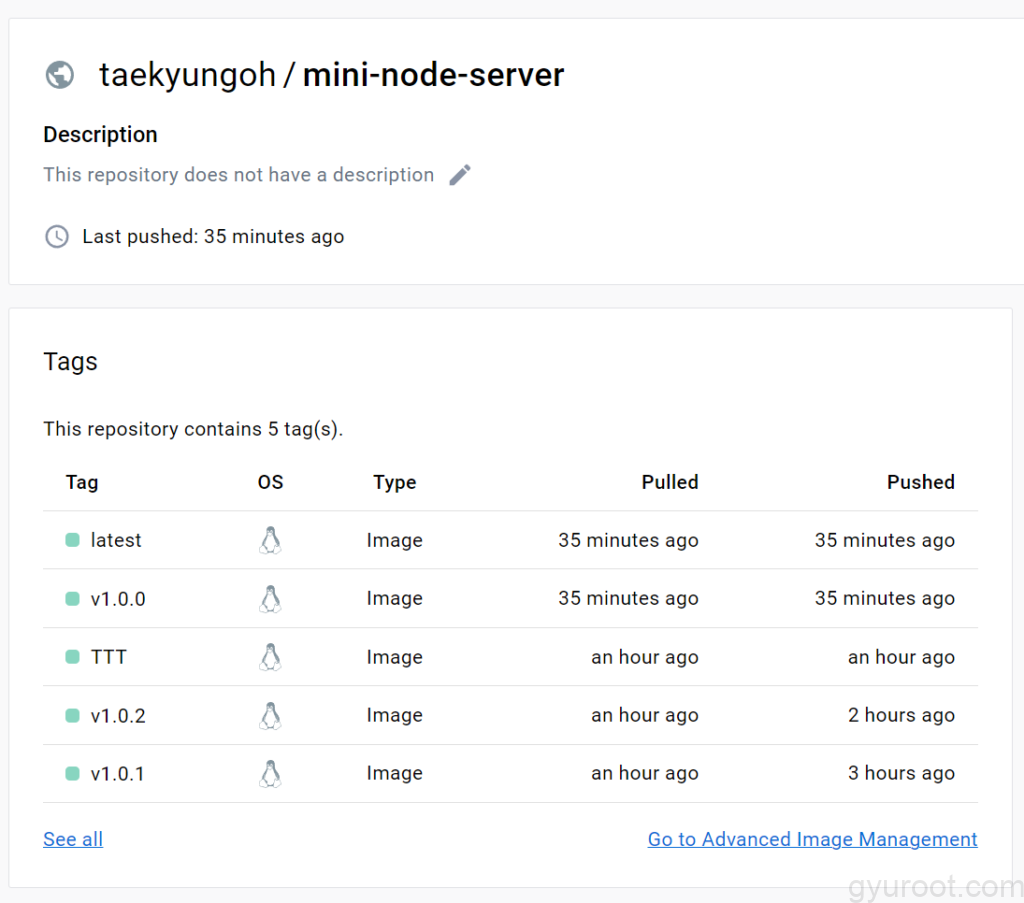
Task: Open the v1.0.2 tag entry
Action: tap(118, 716)
